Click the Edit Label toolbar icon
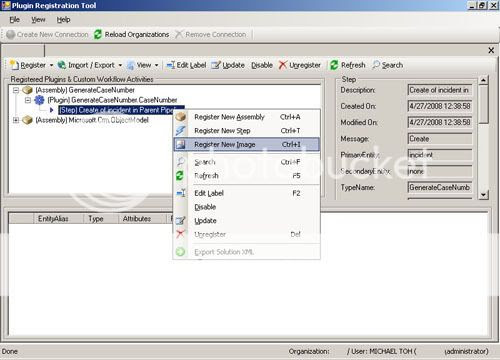 pyautogui.click(x=171, y=65)
